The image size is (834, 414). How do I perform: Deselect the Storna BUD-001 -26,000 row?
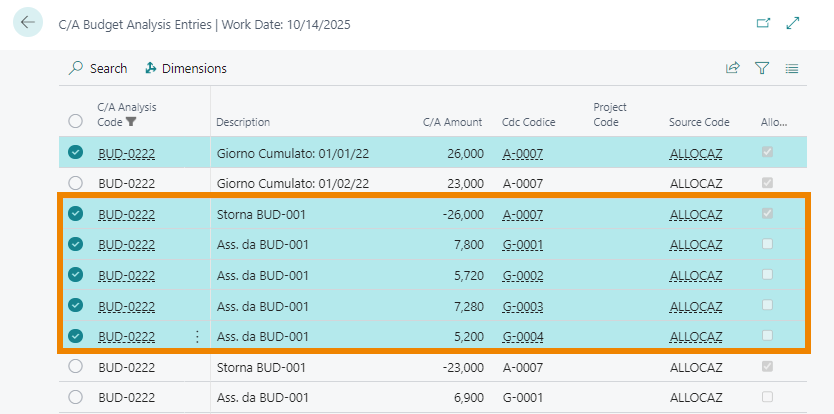click(75, 214)
